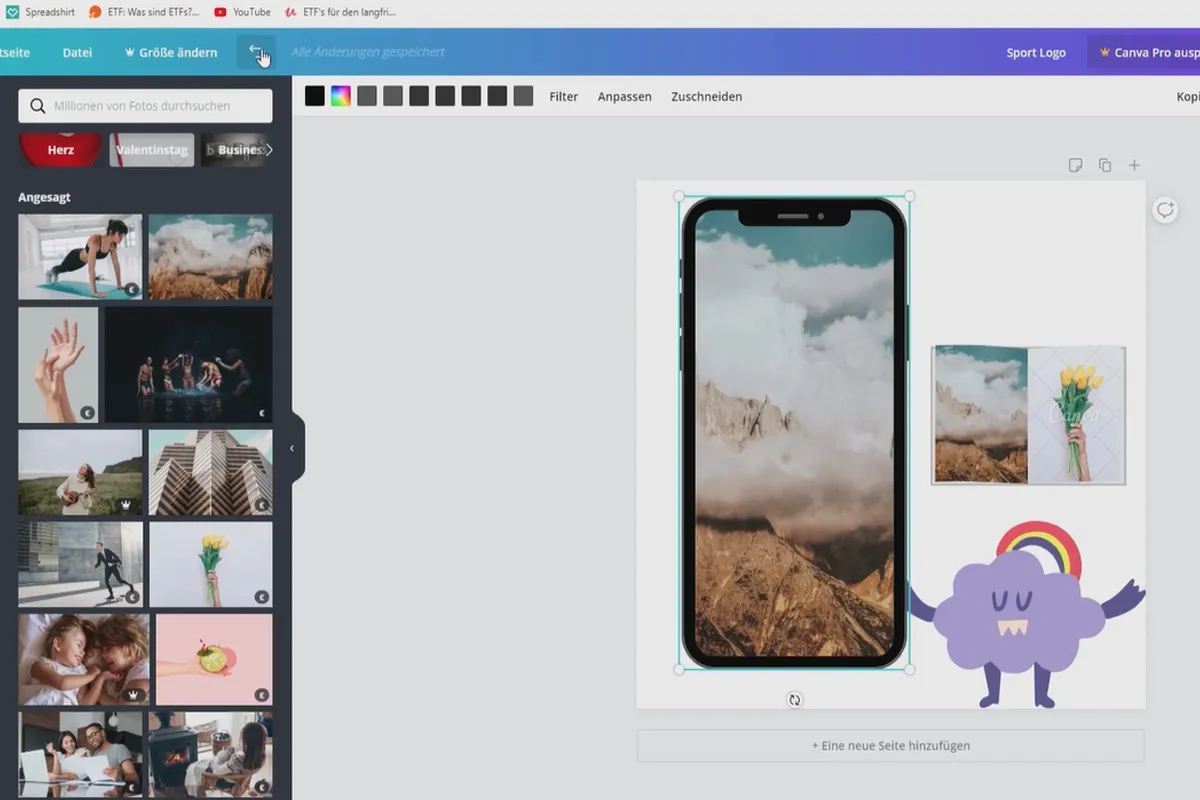The width and height of the screenshot is (1200, 800).
Task: Click the rotate handle below the phone
Action: point(794,700)
